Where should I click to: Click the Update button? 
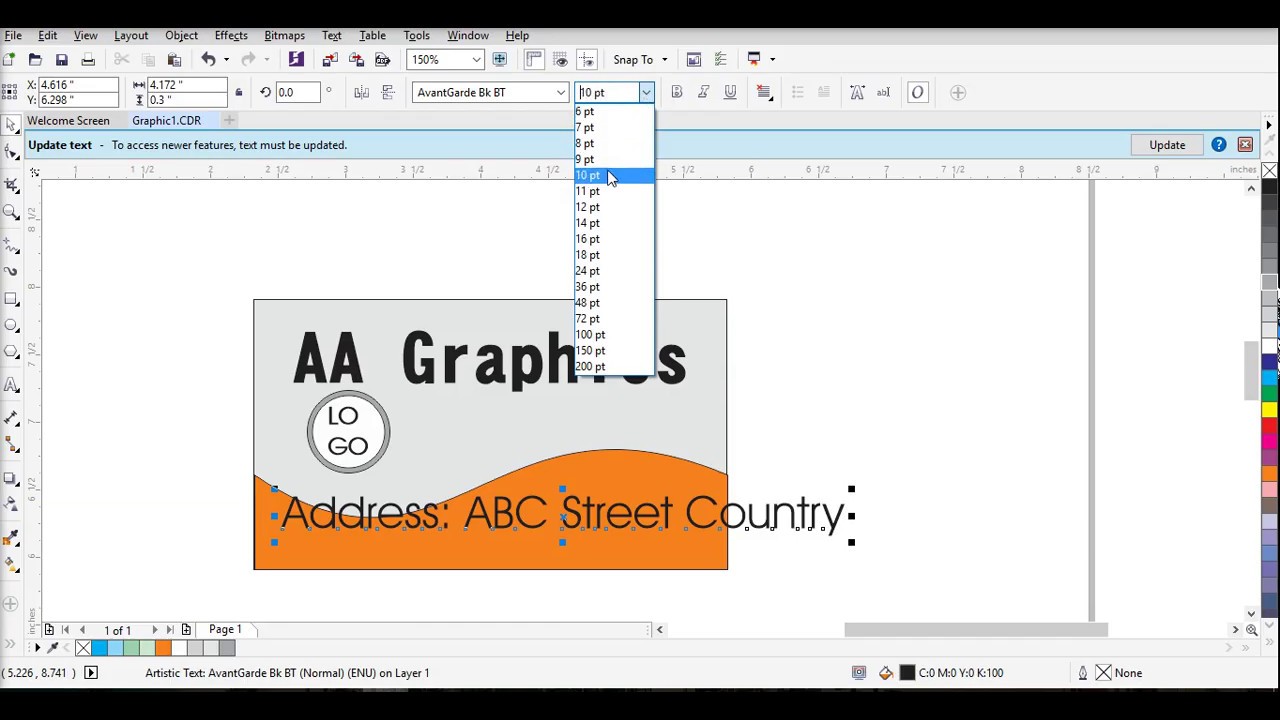point(1167,145)
